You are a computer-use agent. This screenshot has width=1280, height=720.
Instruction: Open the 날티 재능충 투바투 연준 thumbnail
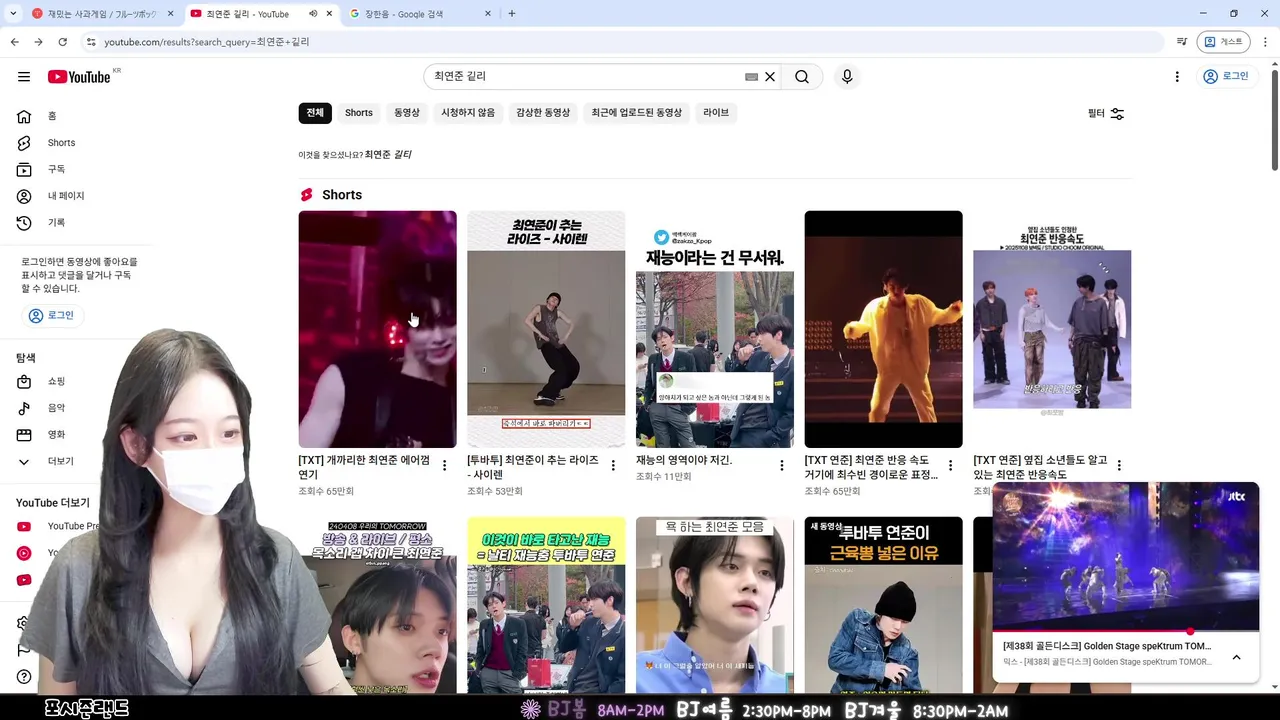click(546, 605)
